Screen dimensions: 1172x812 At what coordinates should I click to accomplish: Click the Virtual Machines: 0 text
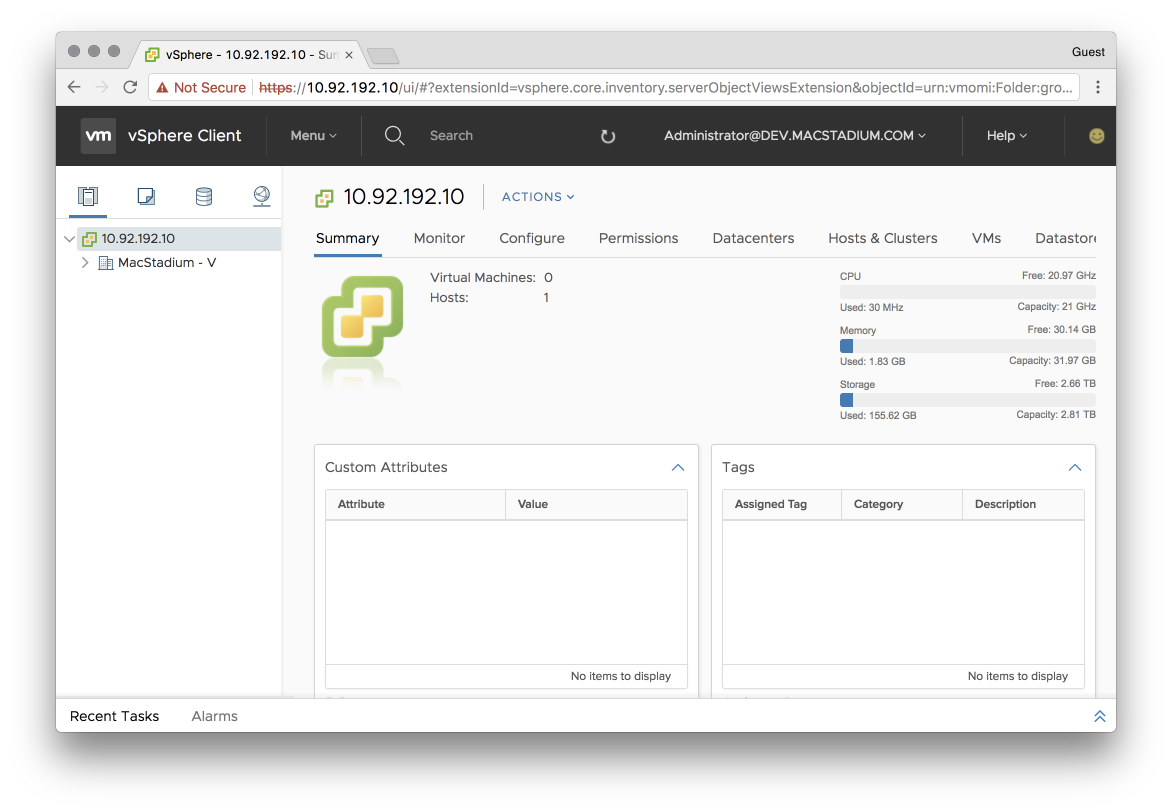tap(491, 277)
